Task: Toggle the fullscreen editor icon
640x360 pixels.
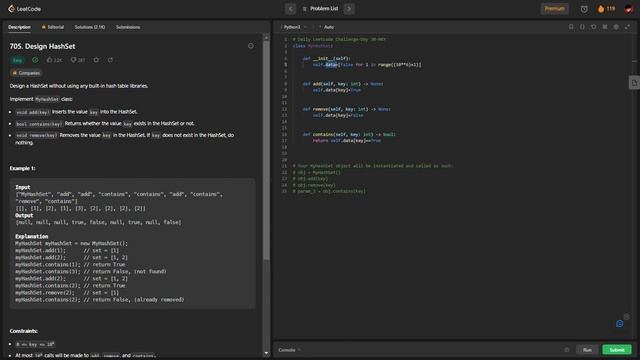Action: click(x=627, y=27)
